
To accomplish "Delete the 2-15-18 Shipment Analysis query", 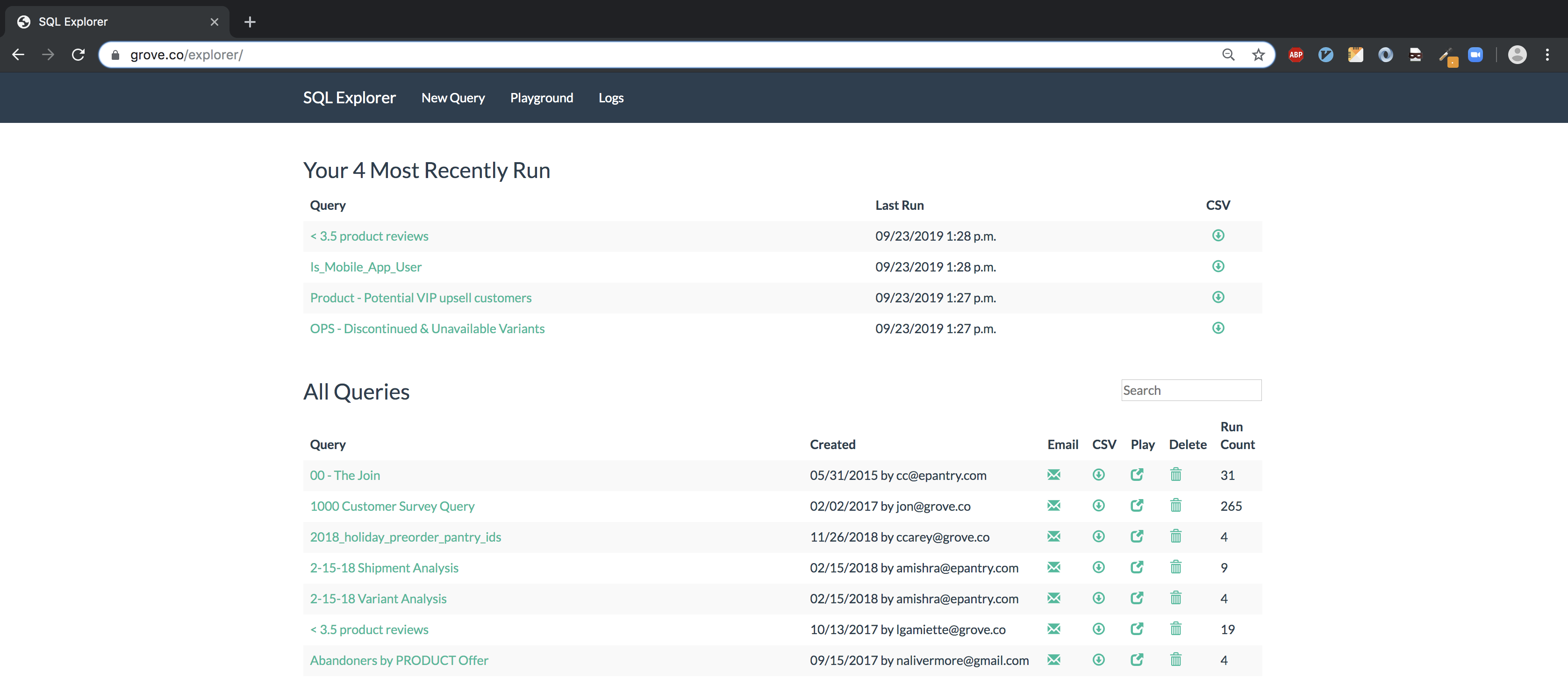I will [1175, 568].
